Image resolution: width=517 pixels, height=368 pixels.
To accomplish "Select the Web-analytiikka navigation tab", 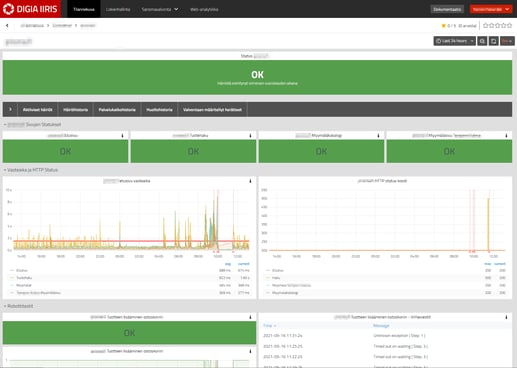I will click(204, 9).
